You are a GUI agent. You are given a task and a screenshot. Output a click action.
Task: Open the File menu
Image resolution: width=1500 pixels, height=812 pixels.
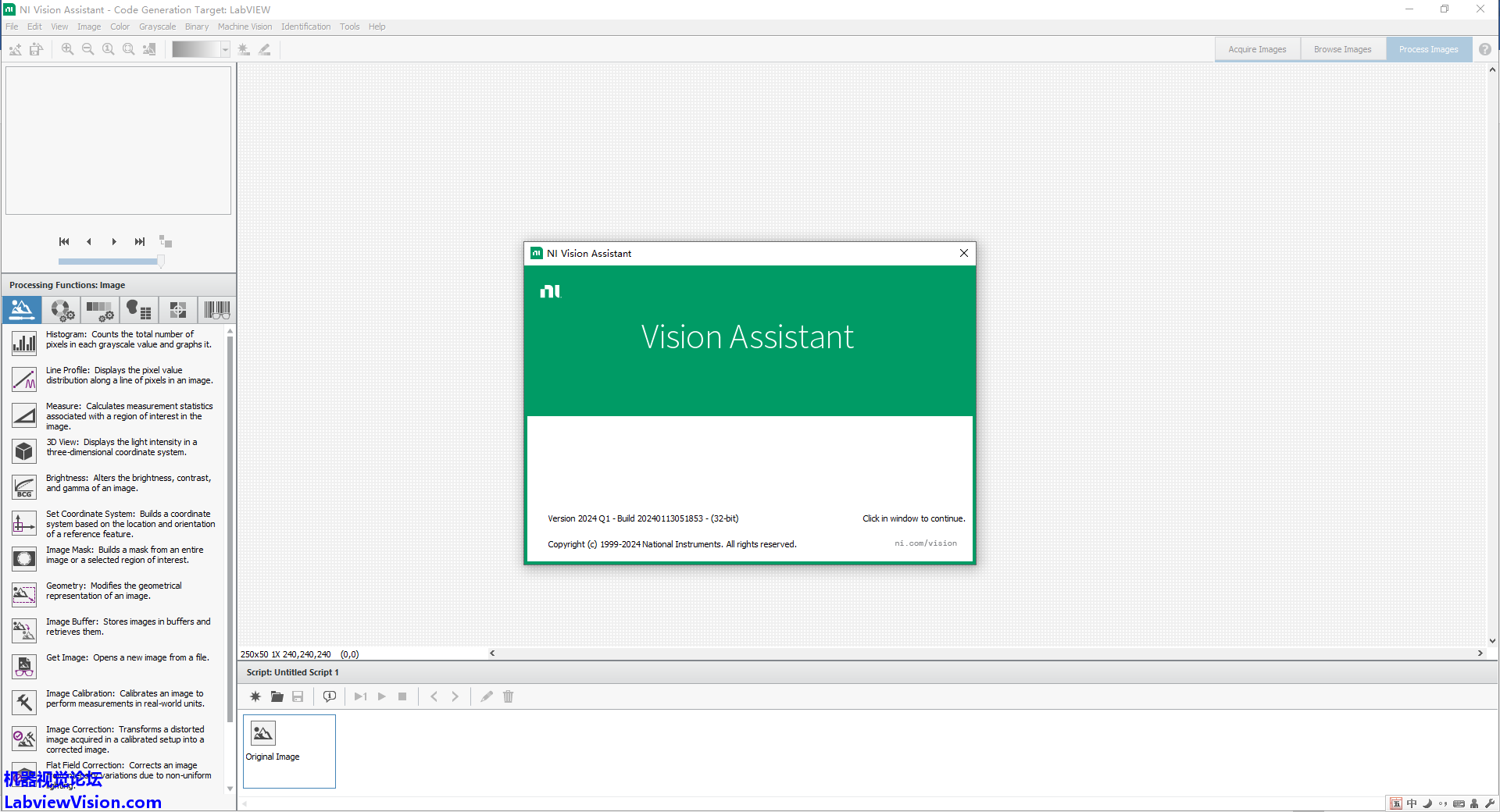pyautogui.click(x=12, y=27)
